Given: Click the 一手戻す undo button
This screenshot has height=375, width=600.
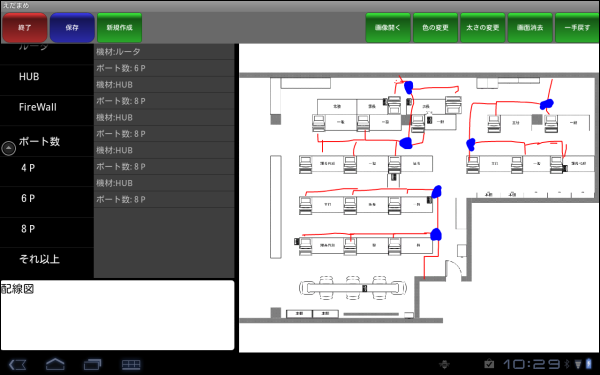Looking at the screenshot, I should 577,28.
